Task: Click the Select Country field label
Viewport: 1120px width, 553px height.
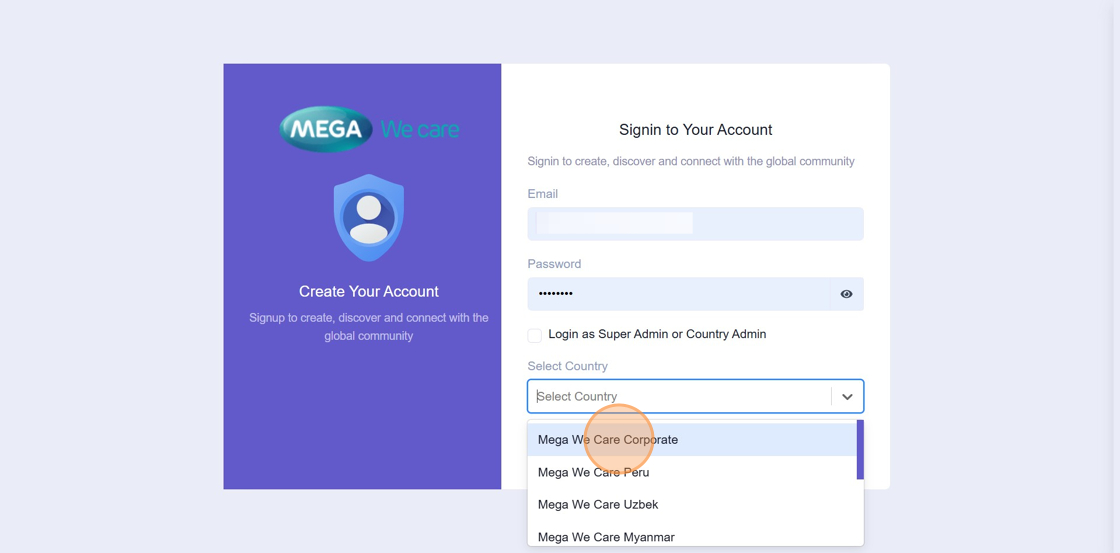Action: pos(567,366)
